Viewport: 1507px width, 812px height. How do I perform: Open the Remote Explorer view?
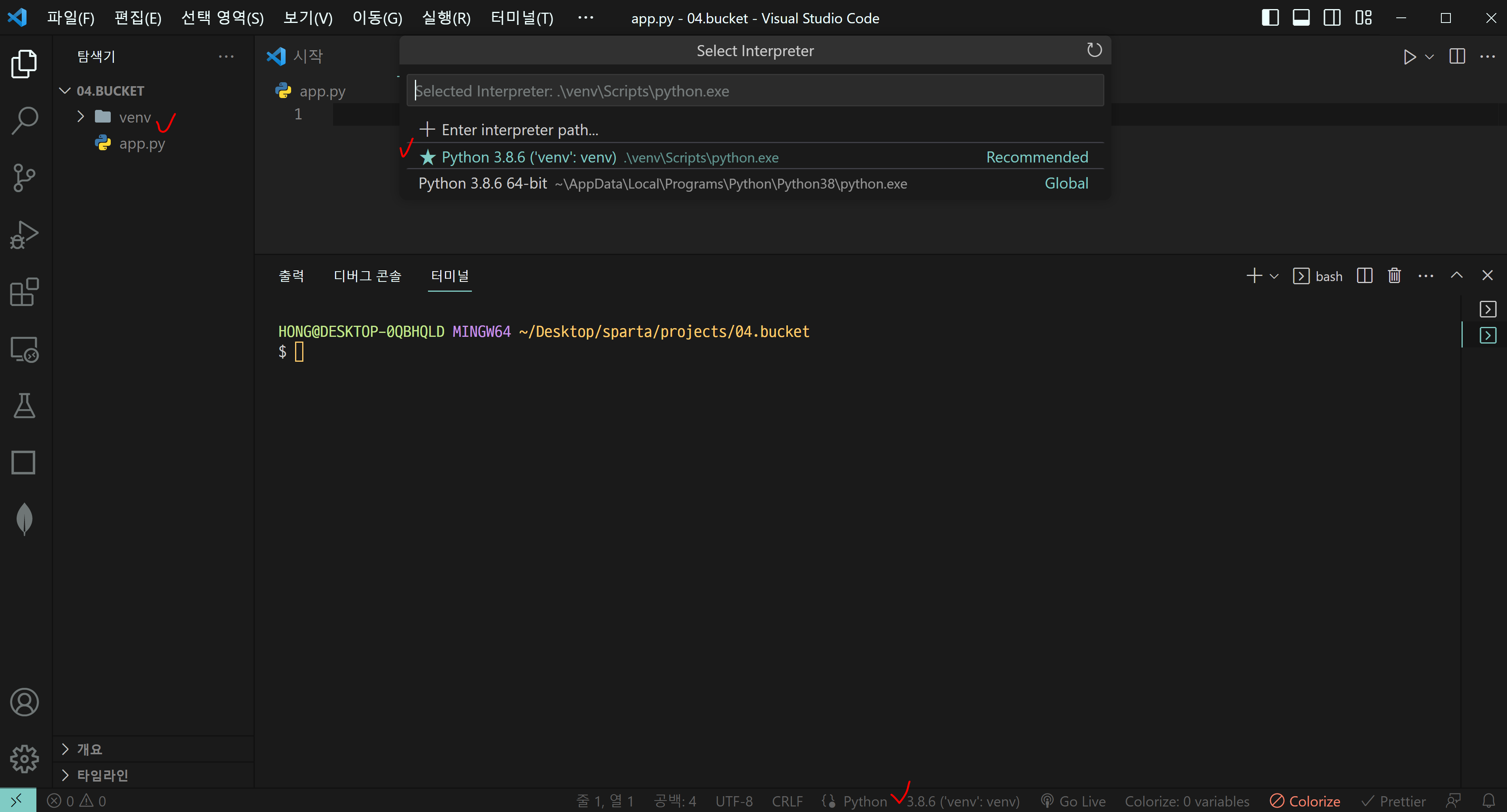pos(24,349)
